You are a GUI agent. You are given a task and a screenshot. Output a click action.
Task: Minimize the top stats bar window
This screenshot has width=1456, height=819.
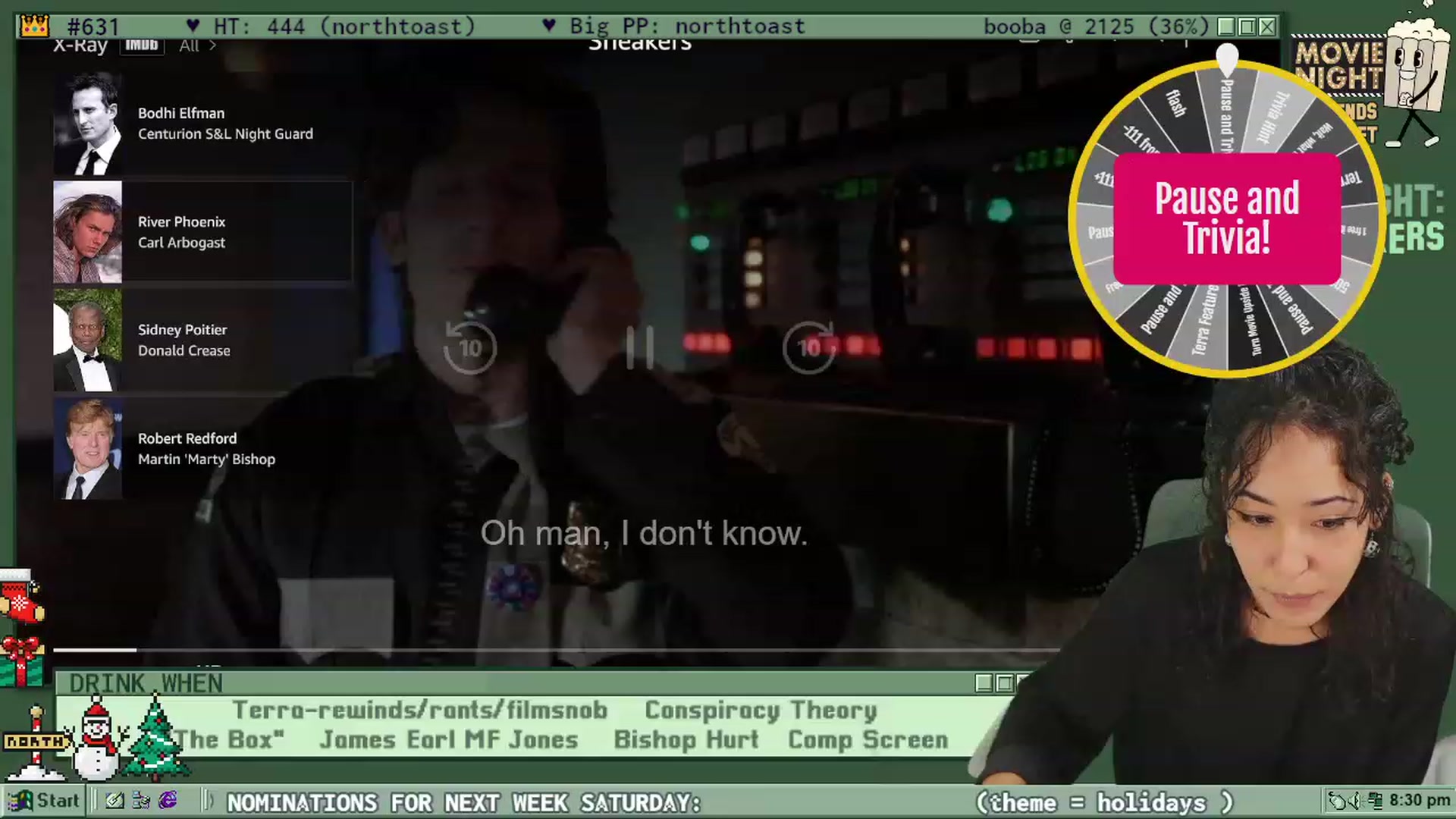coord(1226,27)
